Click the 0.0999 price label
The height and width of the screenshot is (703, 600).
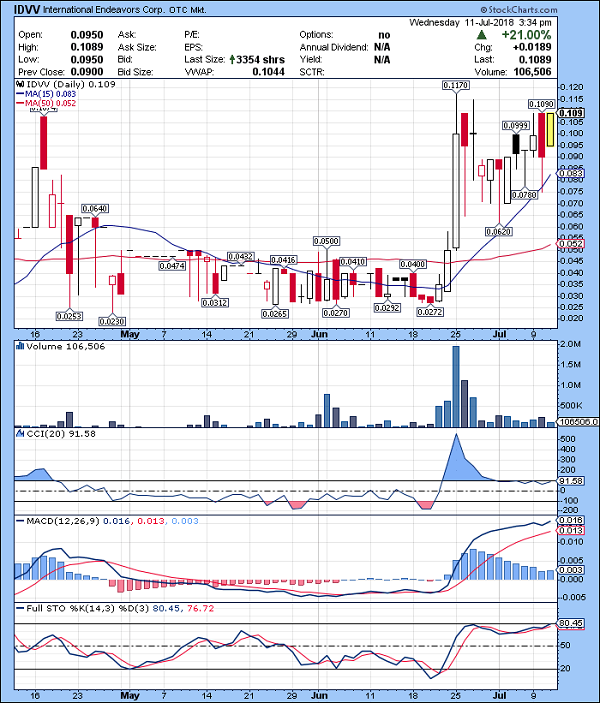(x=515, y=126)
